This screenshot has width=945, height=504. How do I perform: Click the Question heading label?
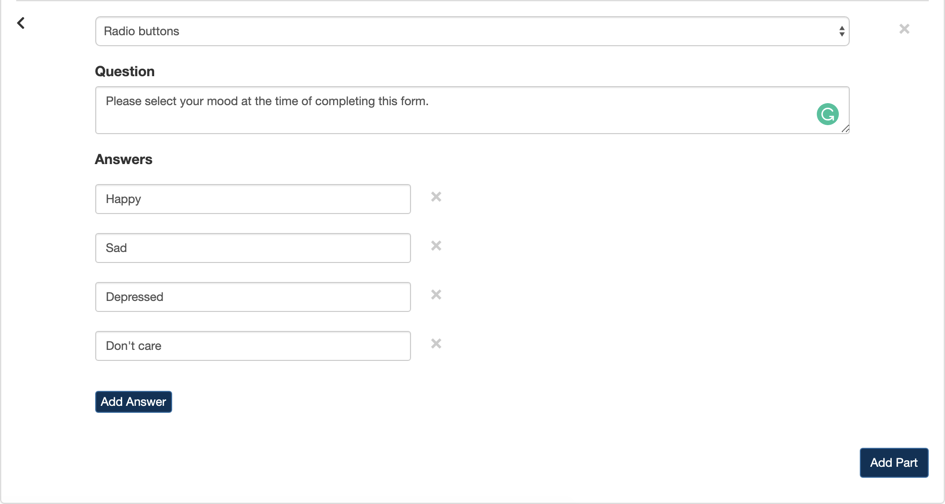coord(125,72)
